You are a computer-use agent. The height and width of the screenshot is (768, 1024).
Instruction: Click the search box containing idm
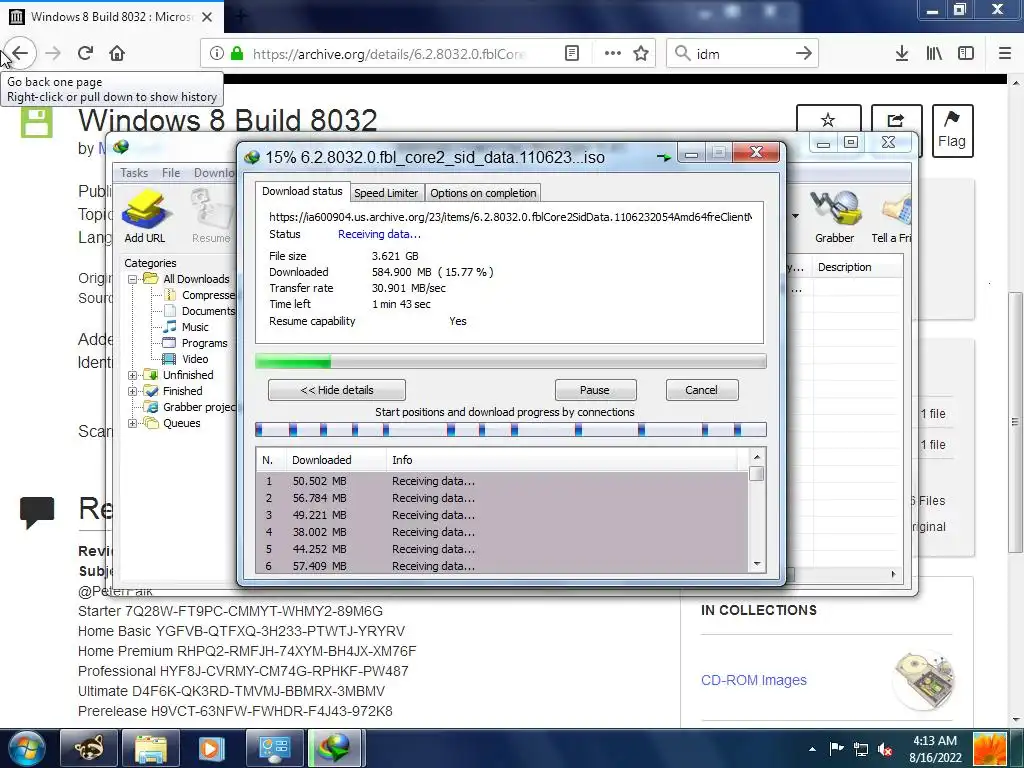click(743, 54)
